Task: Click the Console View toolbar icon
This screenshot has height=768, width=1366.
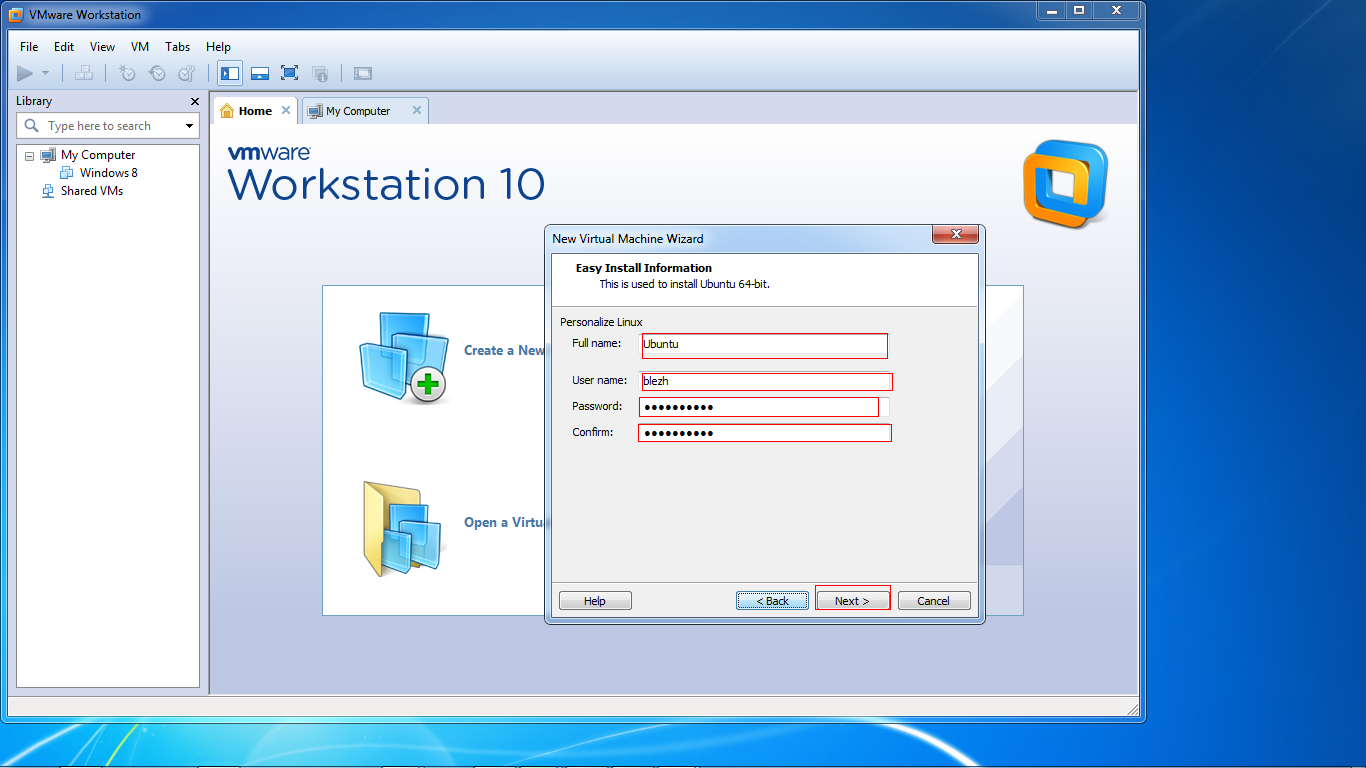Action: pyautogui.click(x=362, y=72)
